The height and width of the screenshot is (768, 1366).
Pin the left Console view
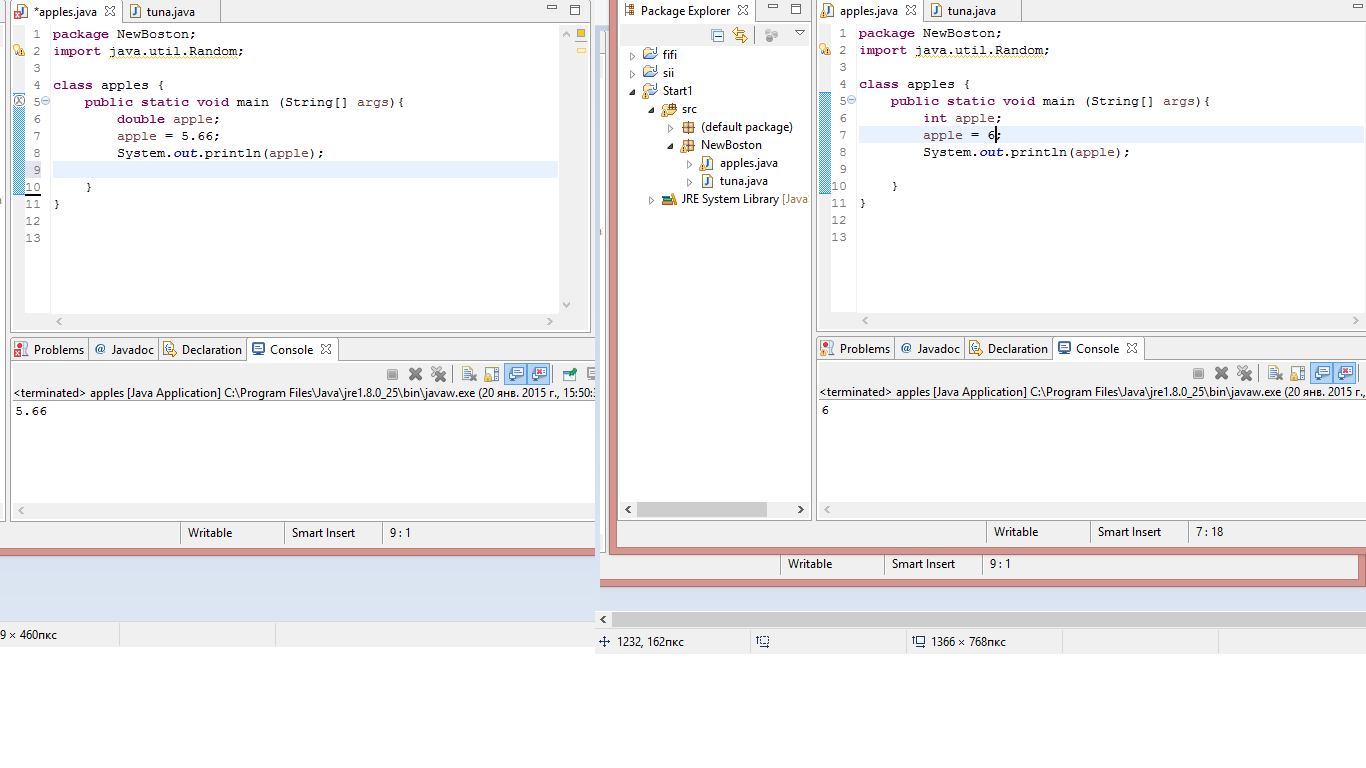click(x=568, y=374)
